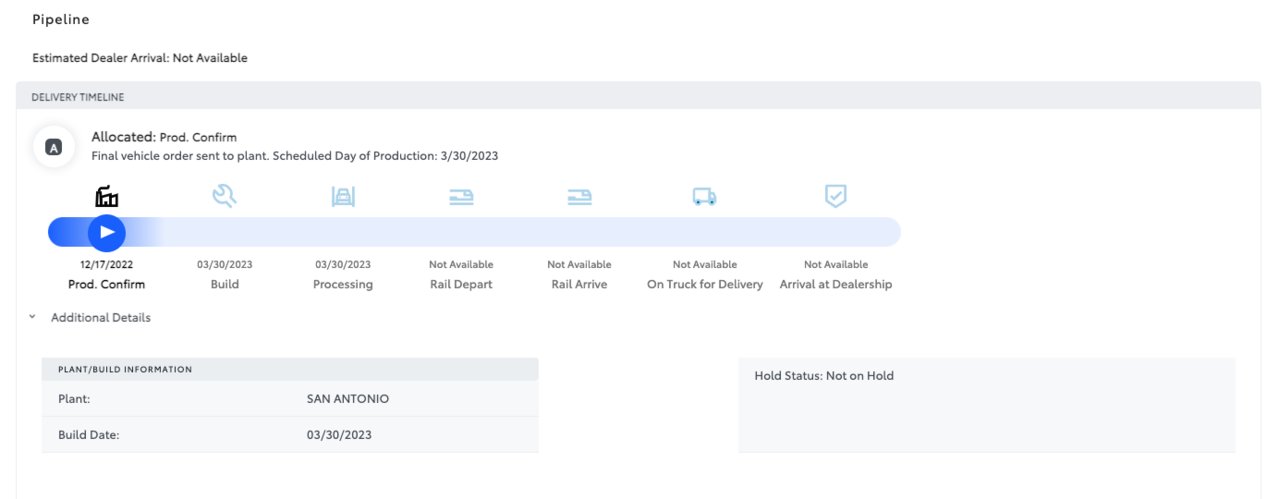Click the Allocated 'A' status badge
Screen dimensions: 1279x499
pos(54,147)
